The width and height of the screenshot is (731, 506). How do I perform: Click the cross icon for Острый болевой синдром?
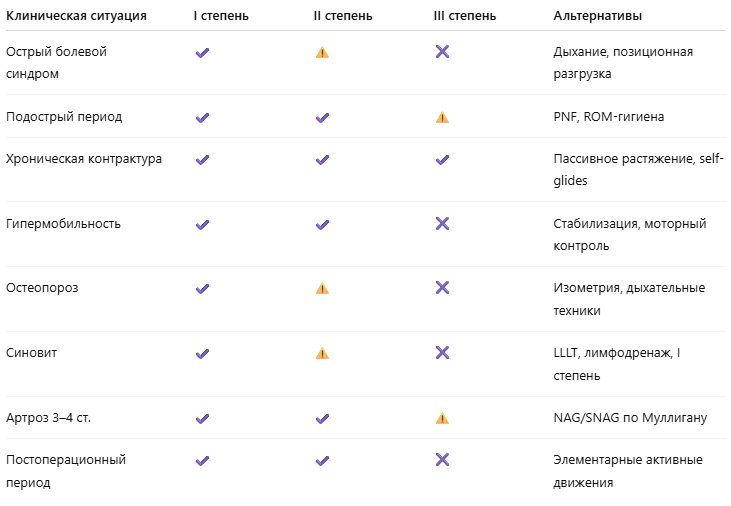click(442, 51)
